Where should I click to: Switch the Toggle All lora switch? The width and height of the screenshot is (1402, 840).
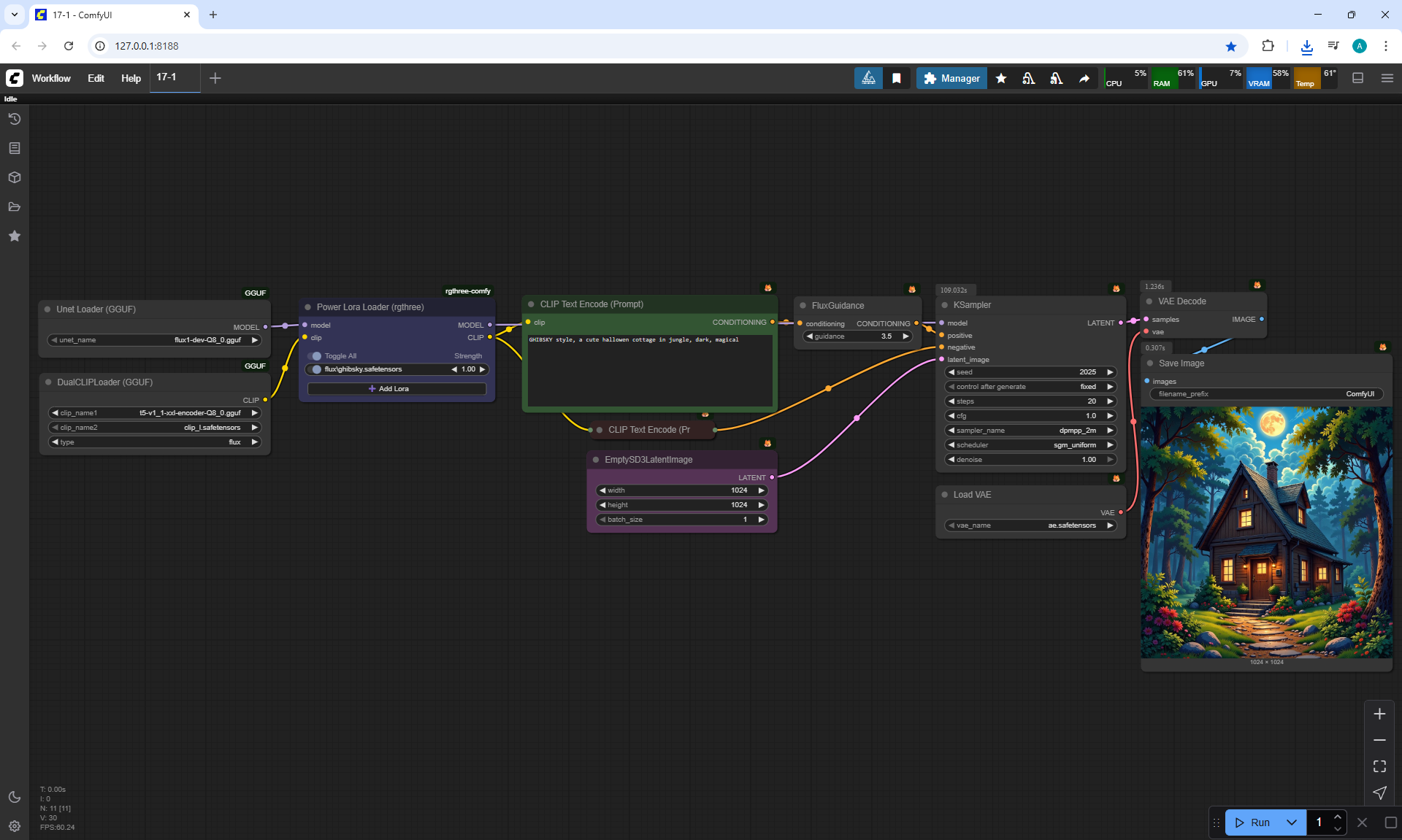[x=315, y=356]
